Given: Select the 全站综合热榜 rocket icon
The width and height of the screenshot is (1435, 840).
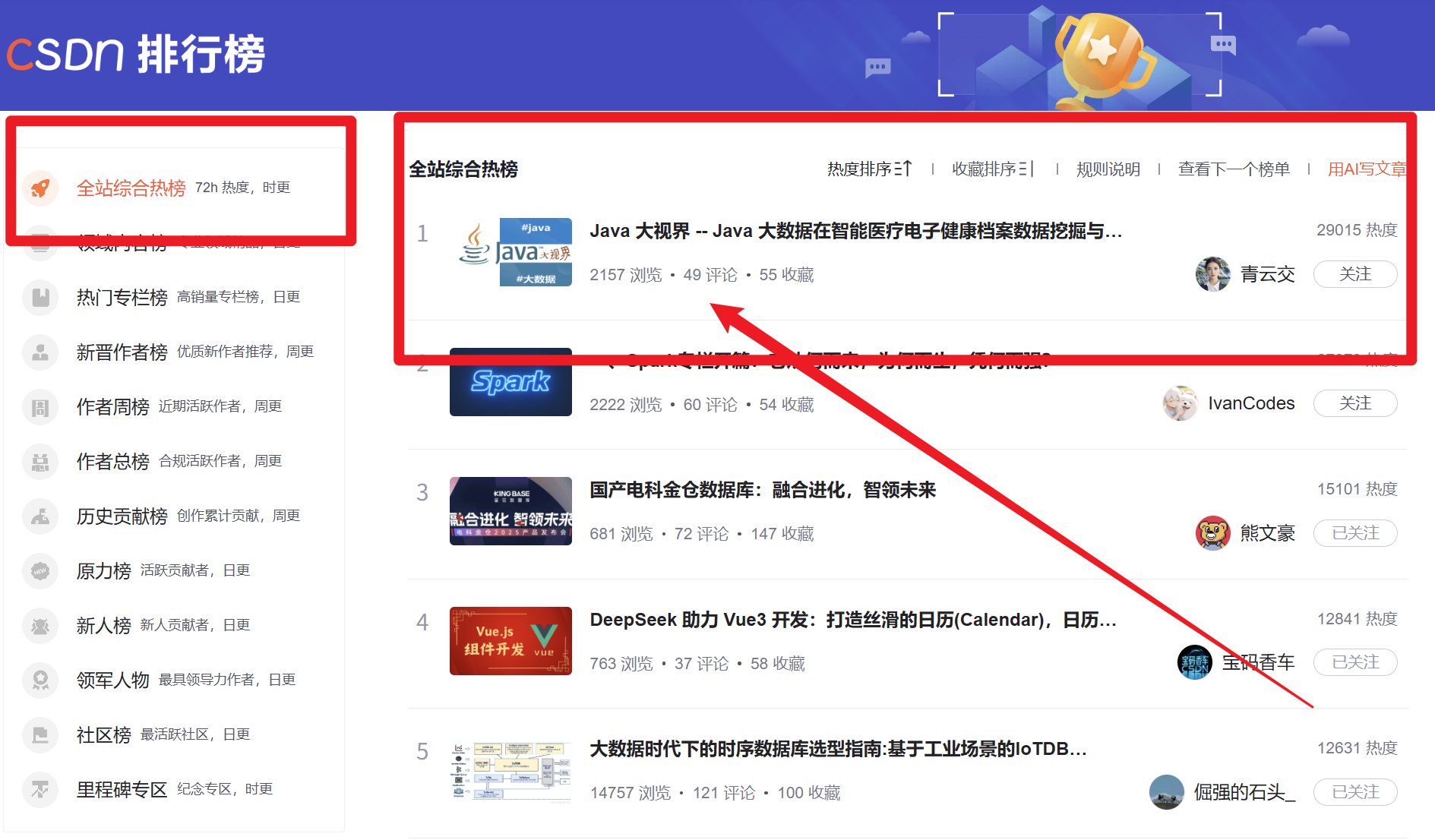Looking at the screenshot, I should point(40,188).
